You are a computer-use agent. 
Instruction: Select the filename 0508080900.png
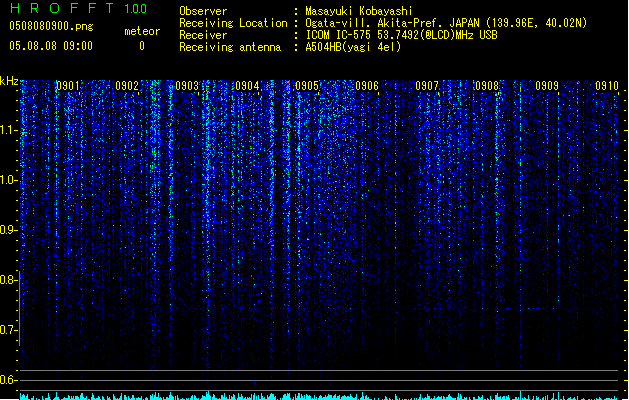pos(51,26)
